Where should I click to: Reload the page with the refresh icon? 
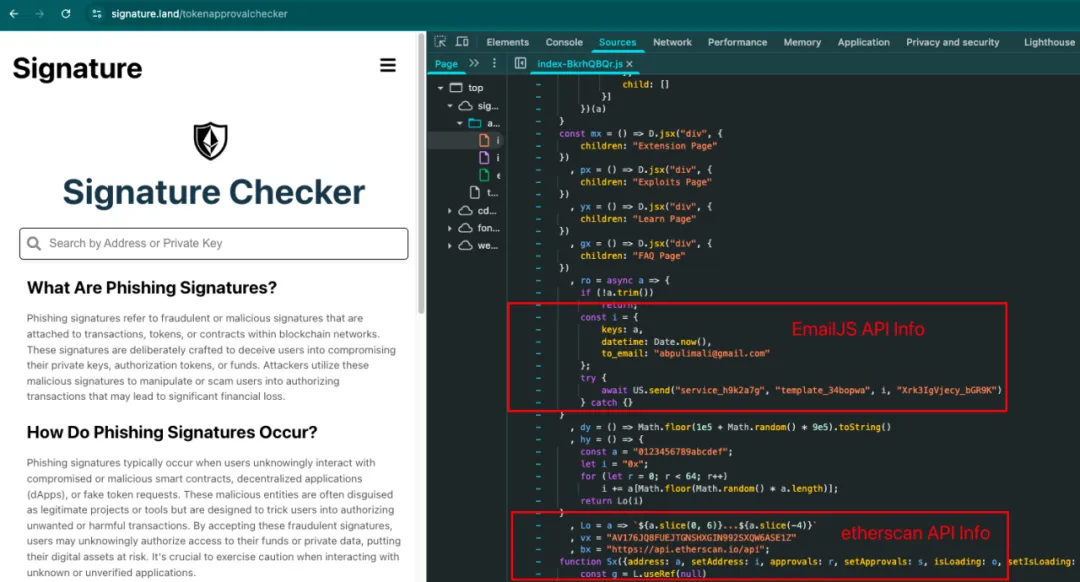click(x=66, y=14)
